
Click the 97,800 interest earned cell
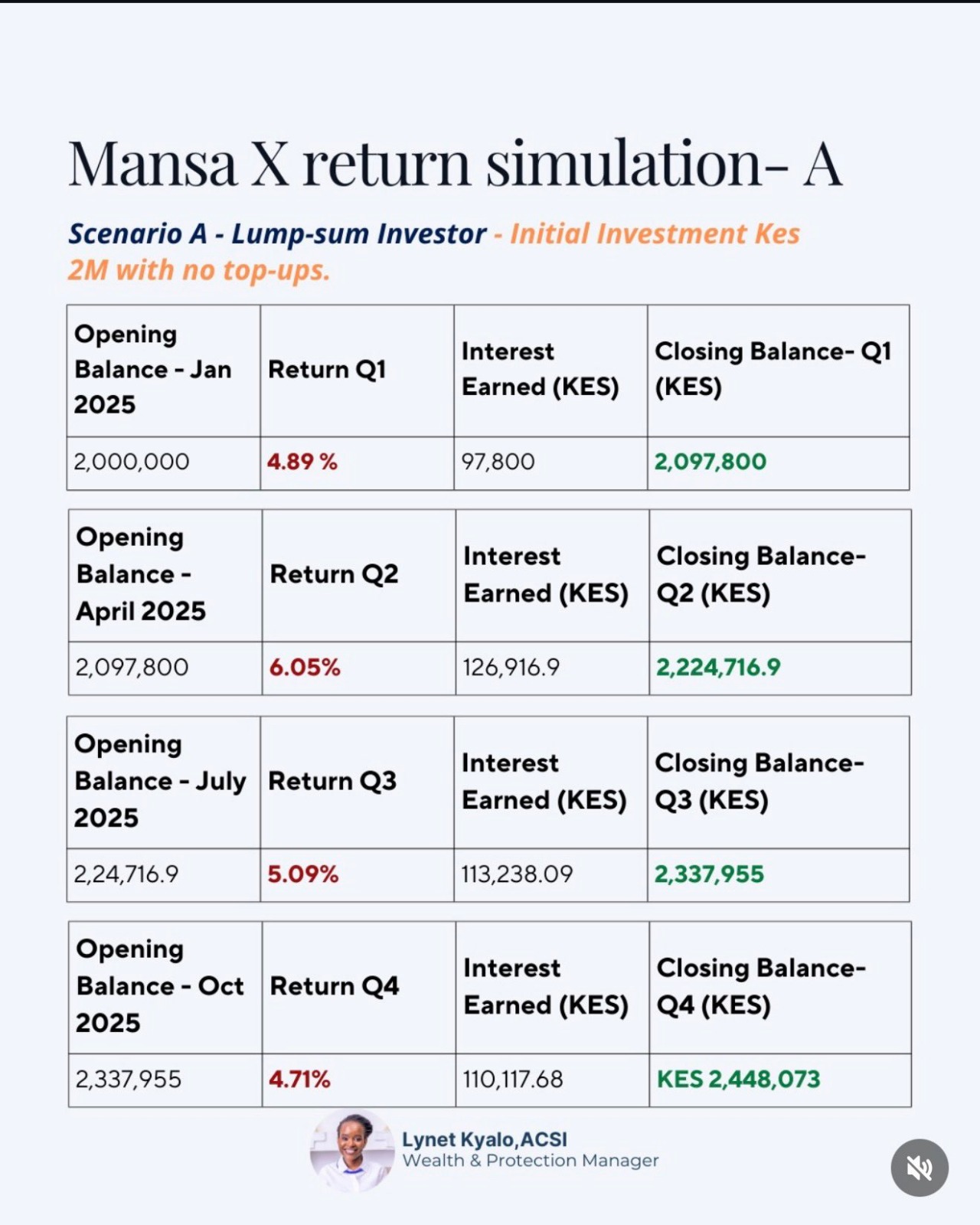click(x=498, y=462)
